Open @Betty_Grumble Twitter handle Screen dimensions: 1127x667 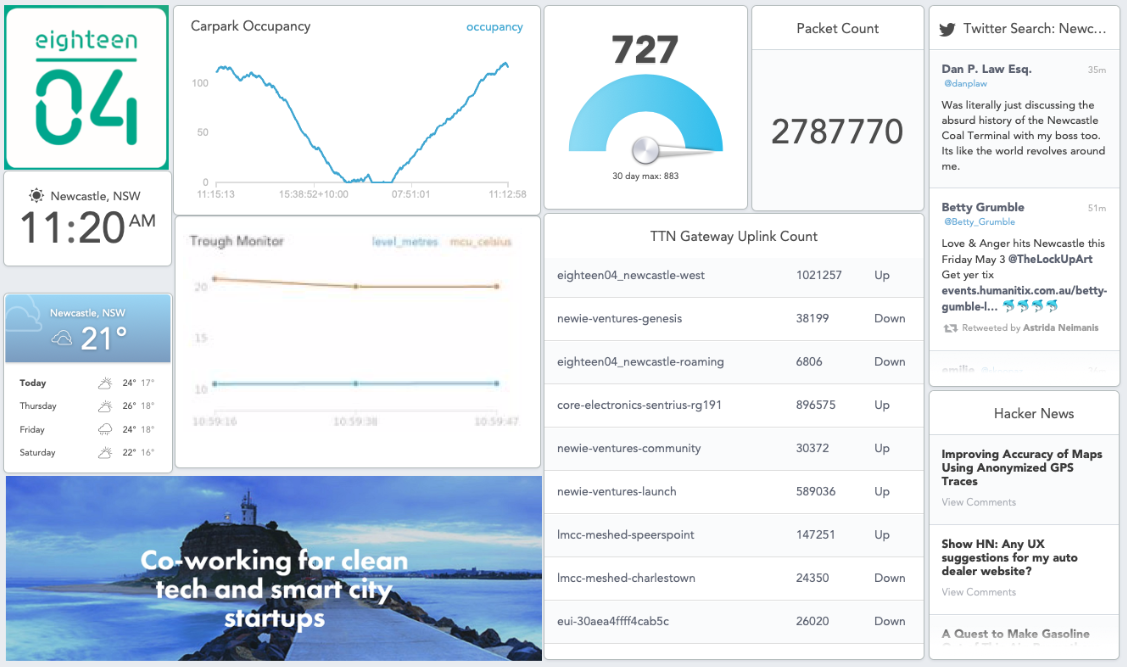[x=979, y=222]
